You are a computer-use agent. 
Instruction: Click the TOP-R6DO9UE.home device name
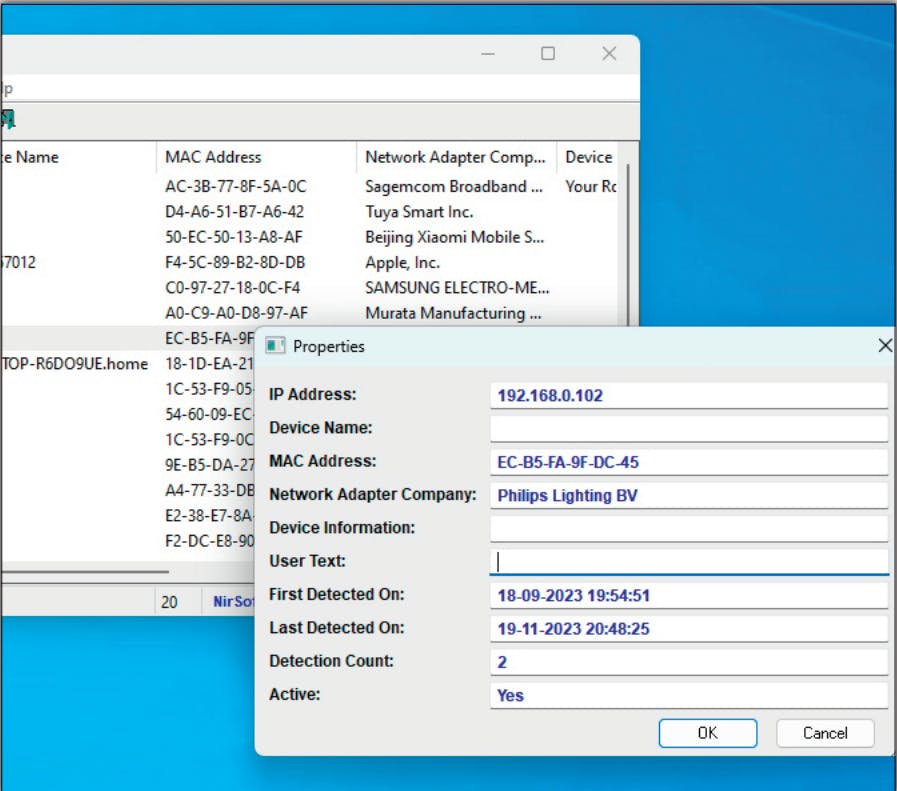(75, 364)
